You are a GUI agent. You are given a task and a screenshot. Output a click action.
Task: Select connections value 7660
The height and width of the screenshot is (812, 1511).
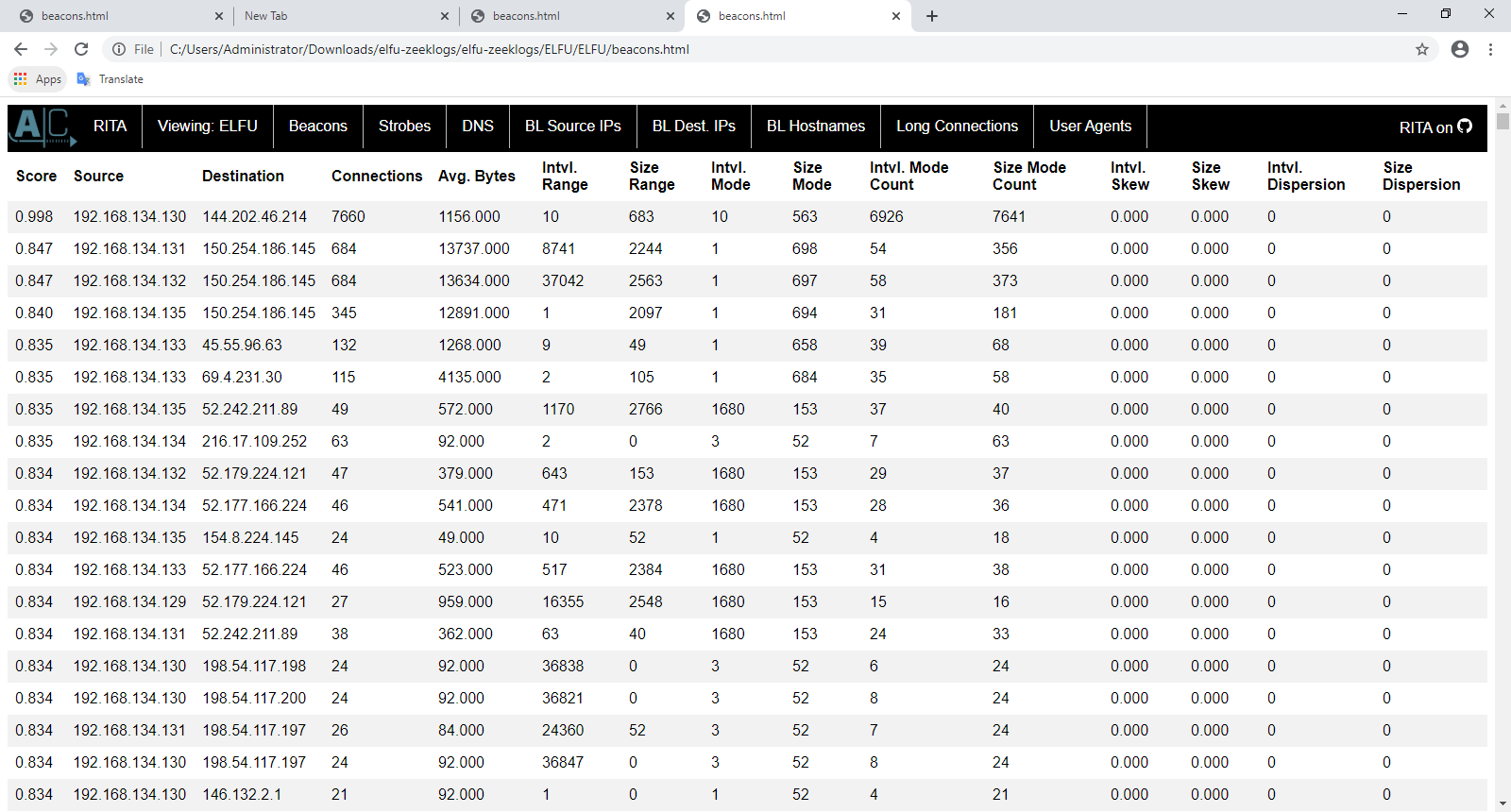click(348, 217)
